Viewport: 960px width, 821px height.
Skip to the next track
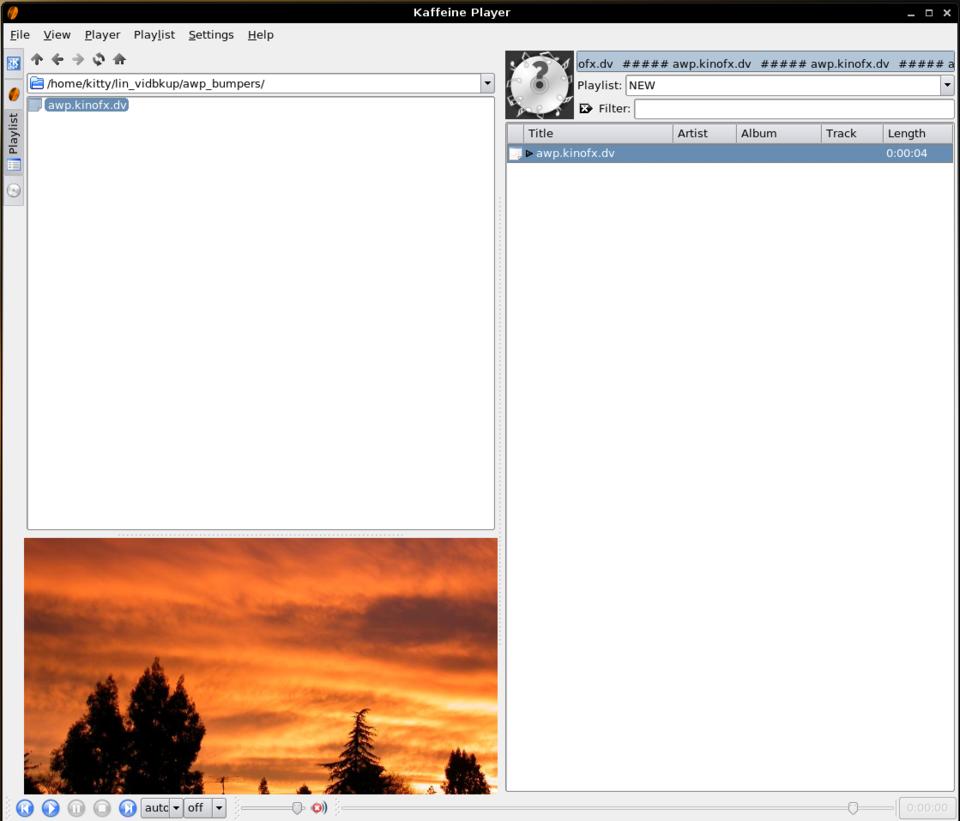(127, 808)
